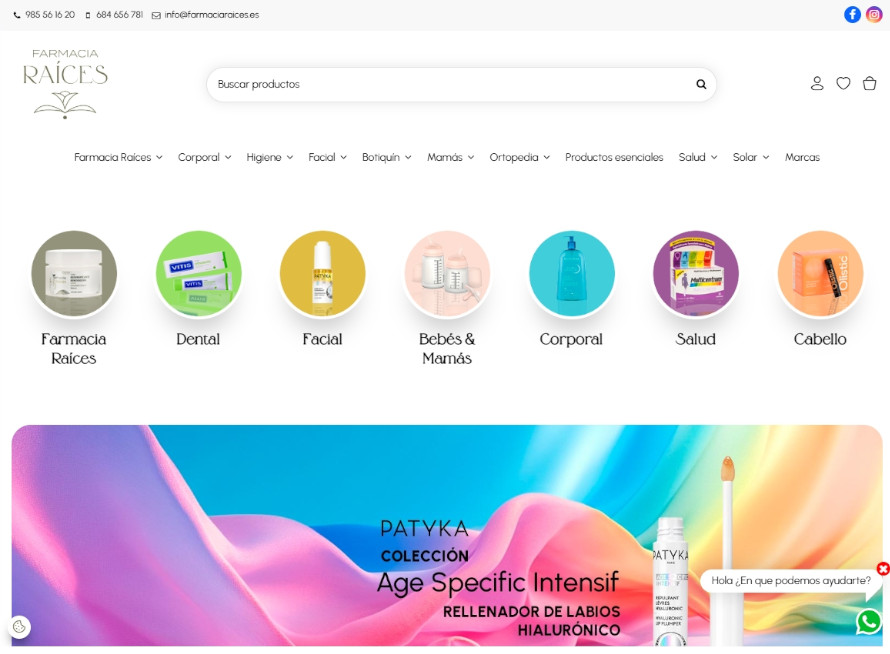Open the user account icon
The height and width of the screenshot is (654, 890).
pos(817,84)
